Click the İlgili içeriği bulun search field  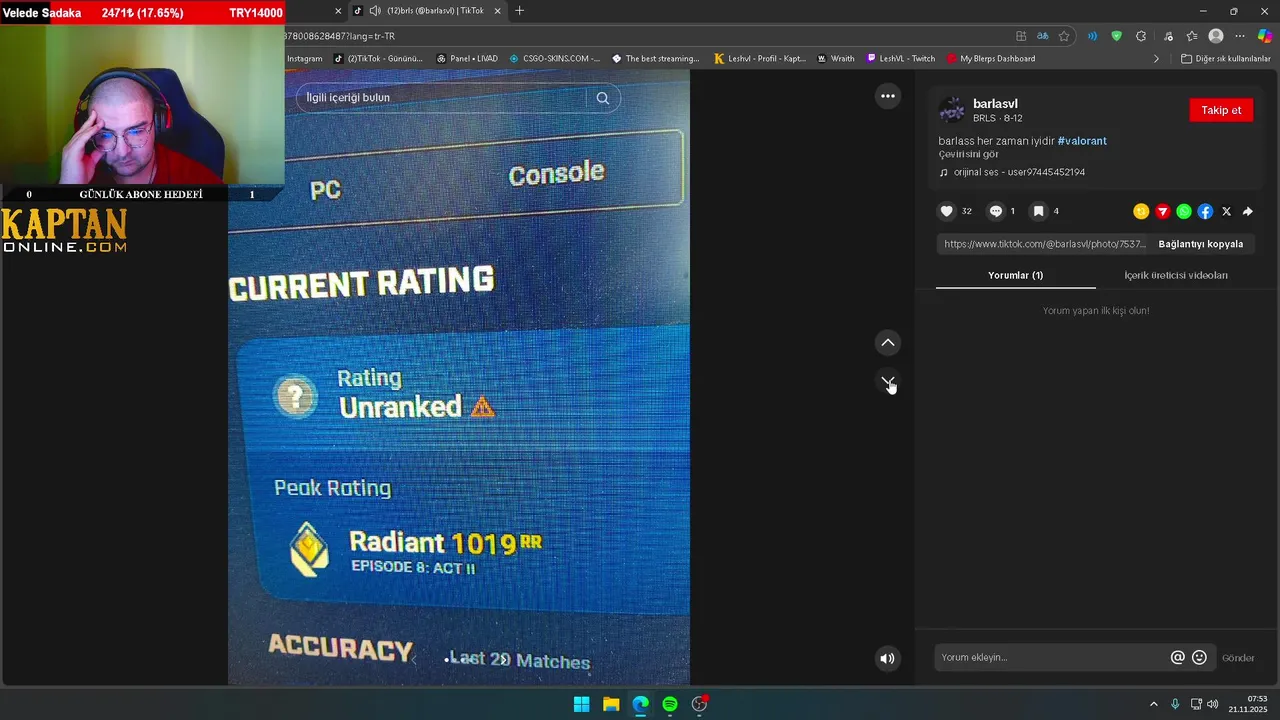point(440,97)
